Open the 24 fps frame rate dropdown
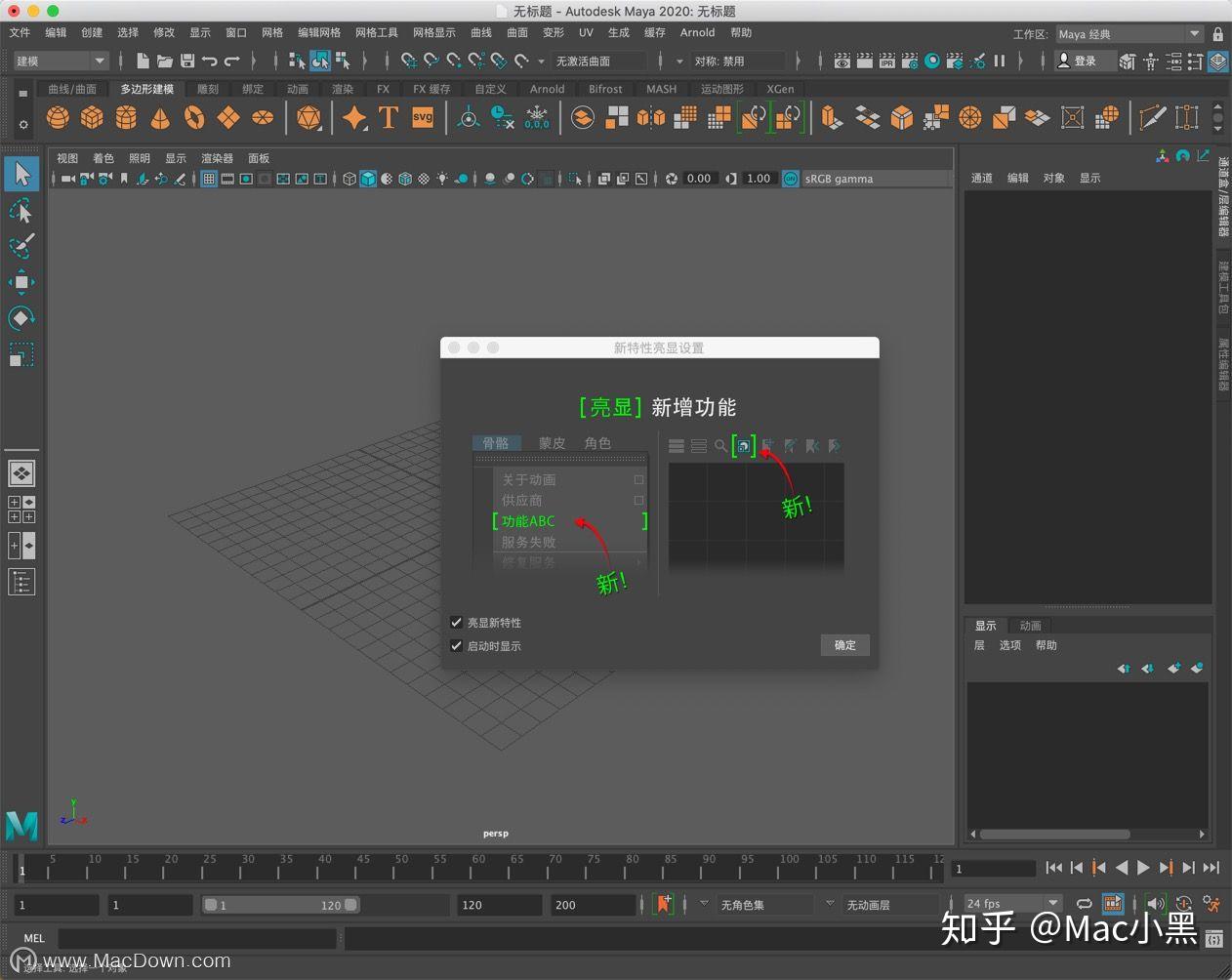Image resolution: width=1232 pixels, height=980 pixels. click(1011, 904)
